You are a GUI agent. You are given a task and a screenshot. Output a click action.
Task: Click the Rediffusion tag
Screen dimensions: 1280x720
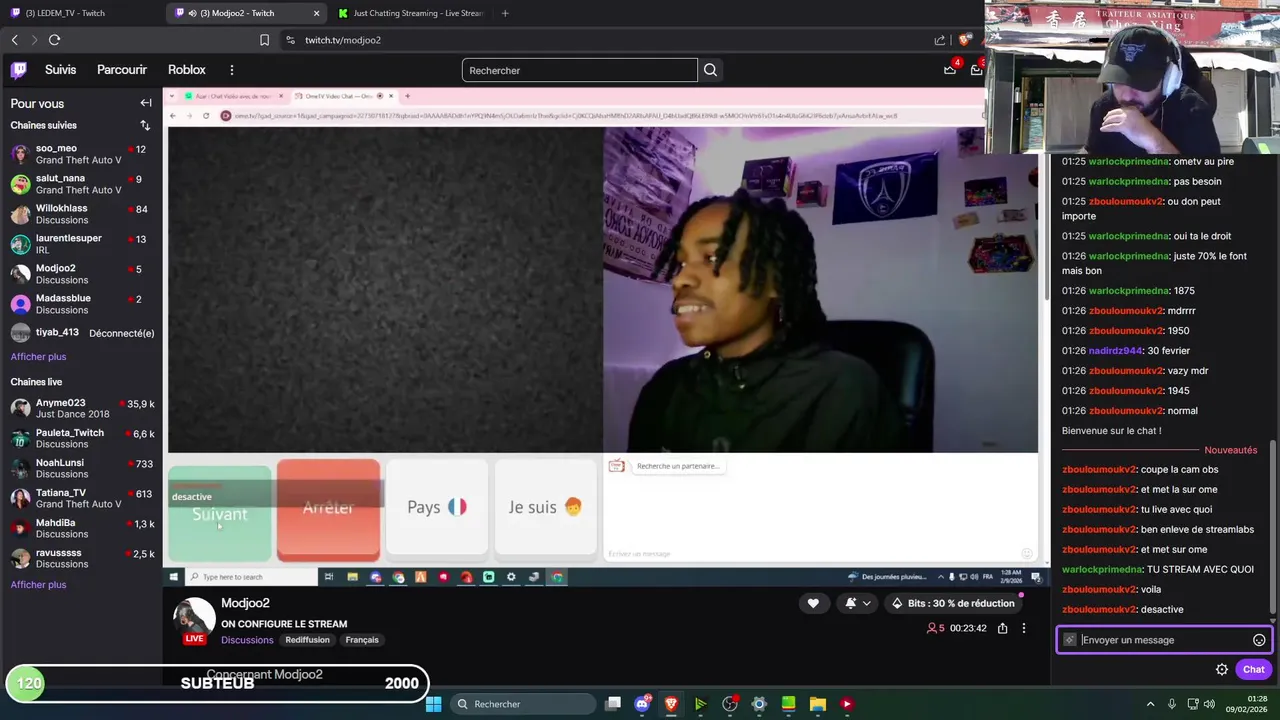coord(307,640)
